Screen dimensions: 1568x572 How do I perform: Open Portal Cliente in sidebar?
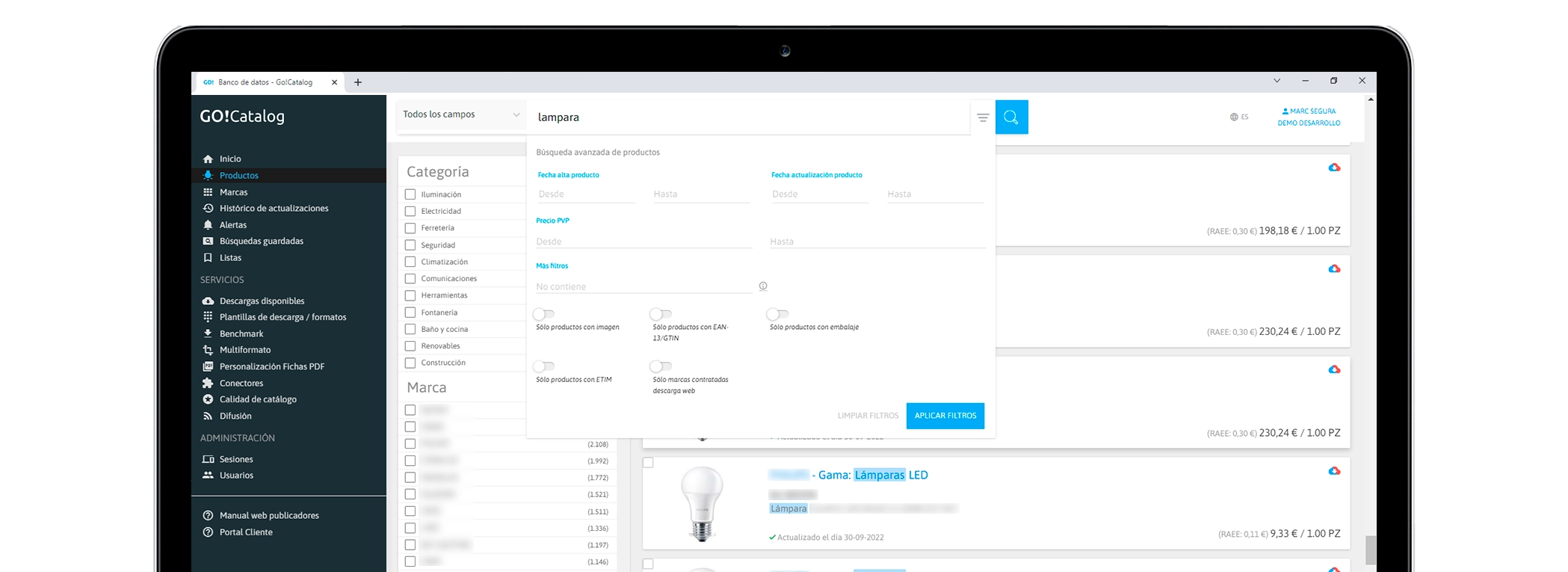click(246, 532)
